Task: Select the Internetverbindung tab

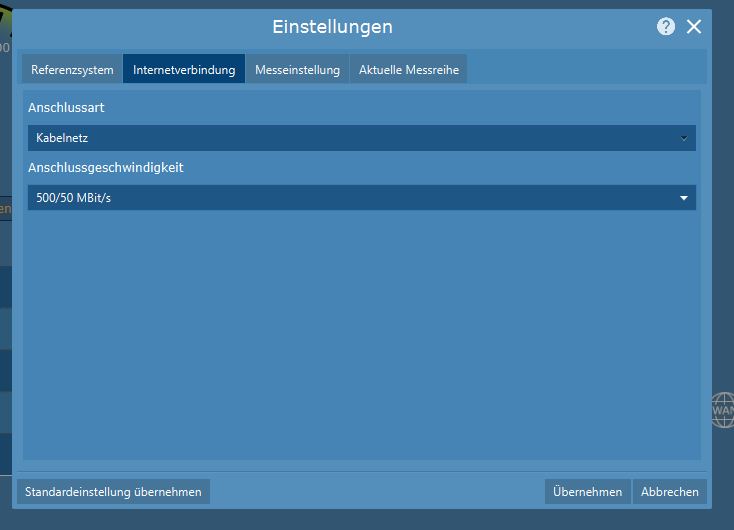Action: pos(184,70)
